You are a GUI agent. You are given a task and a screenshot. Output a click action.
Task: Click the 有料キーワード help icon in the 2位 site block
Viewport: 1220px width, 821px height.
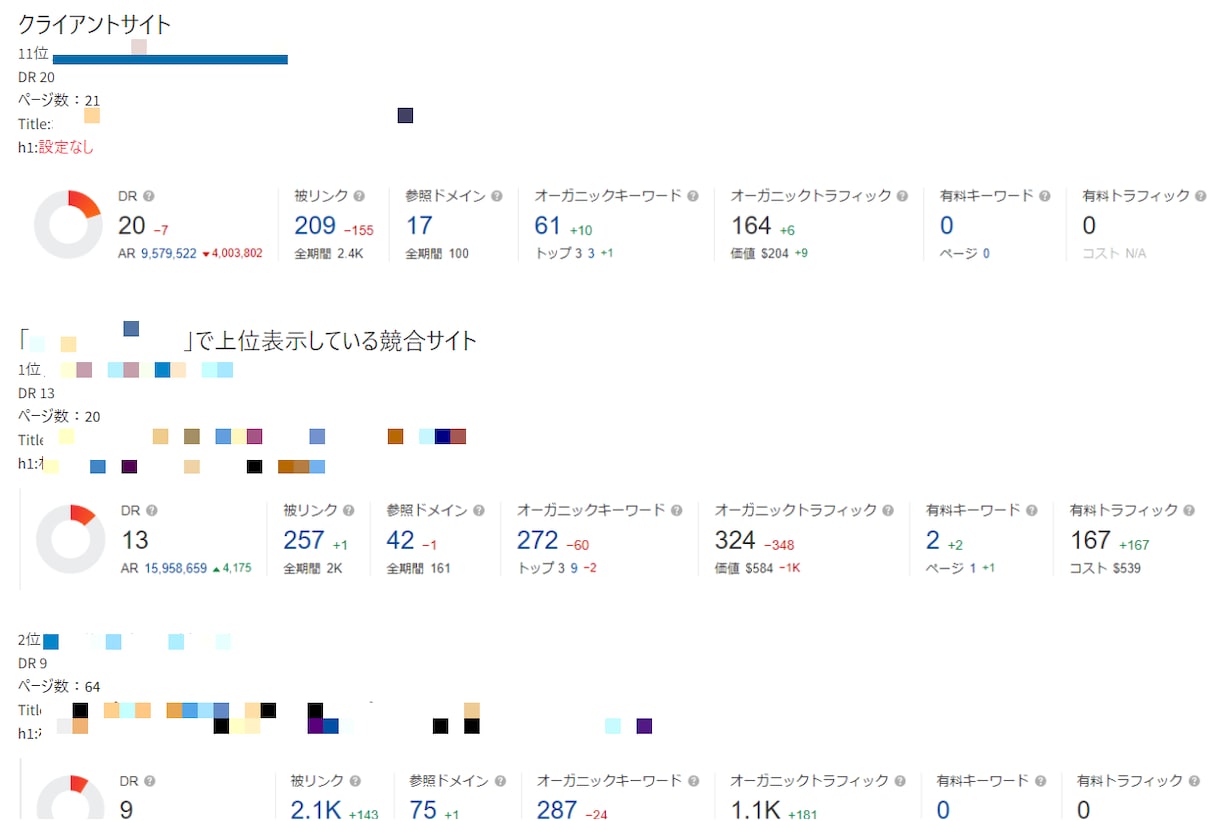tap(1041, 782)
